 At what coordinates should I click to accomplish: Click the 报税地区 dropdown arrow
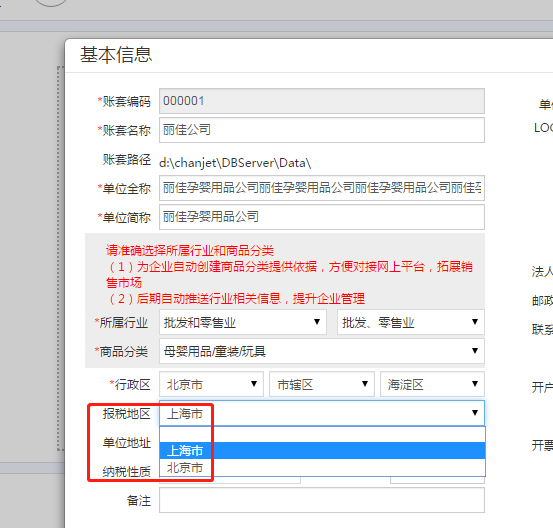pos(475,413)
